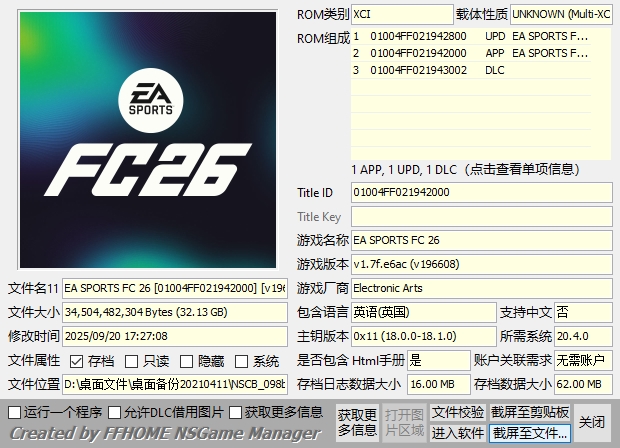
Task: Toggle 允许DLC借用图片 option
Action: (x=115, y=412)
